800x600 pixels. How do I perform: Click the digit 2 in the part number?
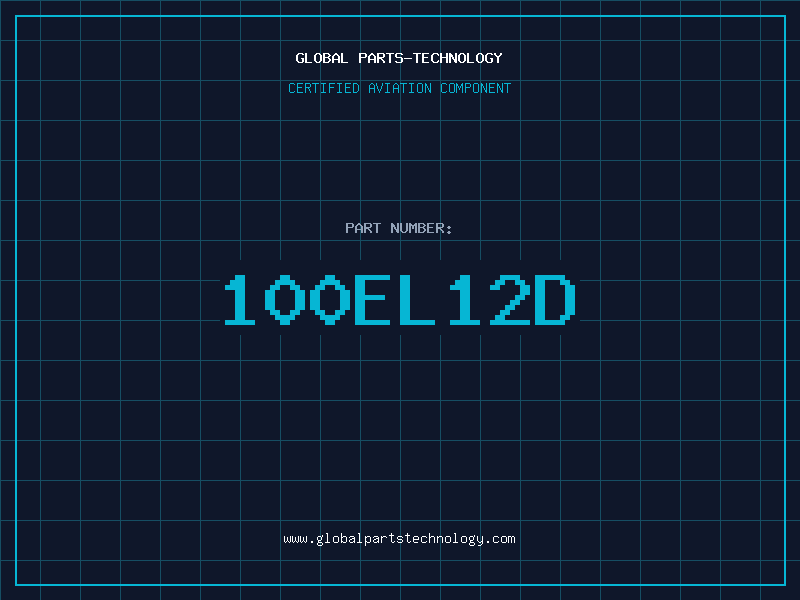510,299
